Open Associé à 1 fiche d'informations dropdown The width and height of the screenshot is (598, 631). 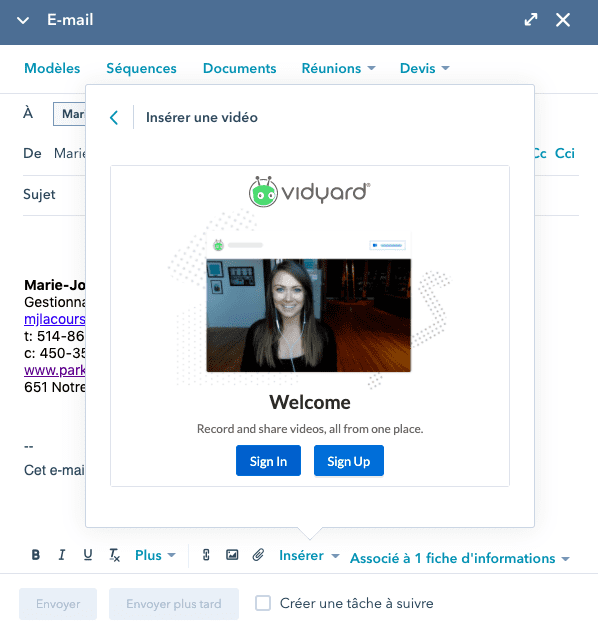tap(460, 558)
